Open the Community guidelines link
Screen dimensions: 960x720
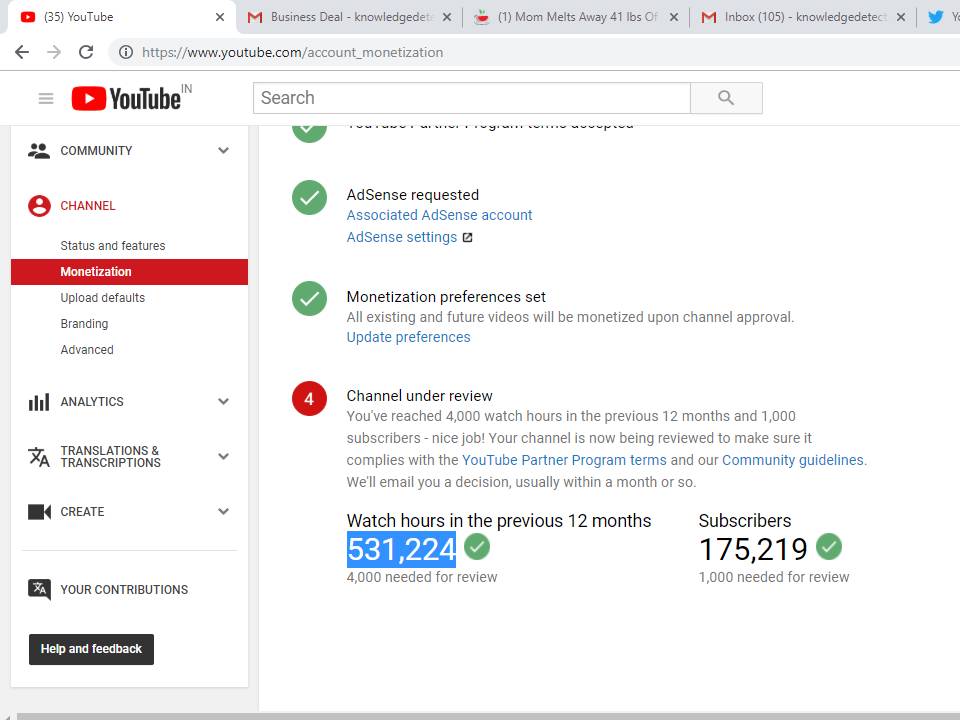[793, 460]
